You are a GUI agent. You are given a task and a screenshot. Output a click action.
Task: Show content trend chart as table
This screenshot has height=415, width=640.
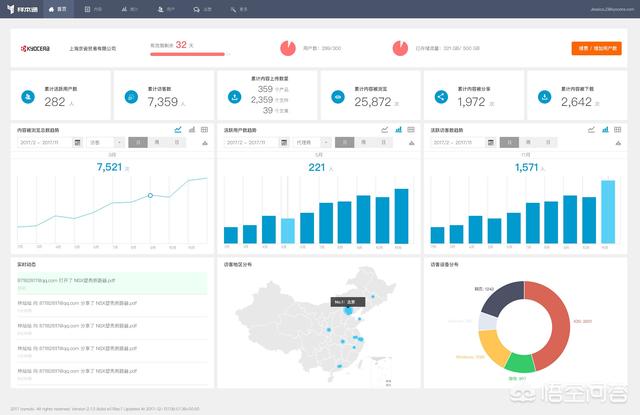(204, 130)
